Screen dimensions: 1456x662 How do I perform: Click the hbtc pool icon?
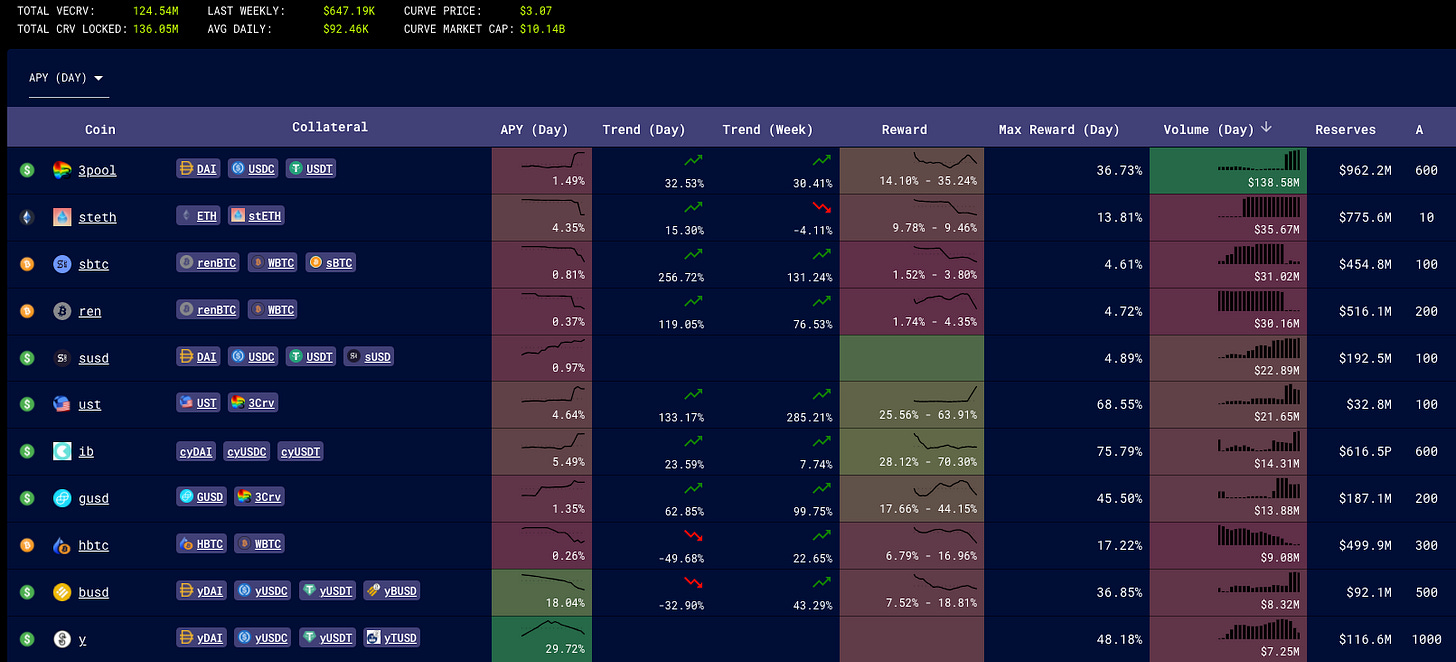coord(62,545)
